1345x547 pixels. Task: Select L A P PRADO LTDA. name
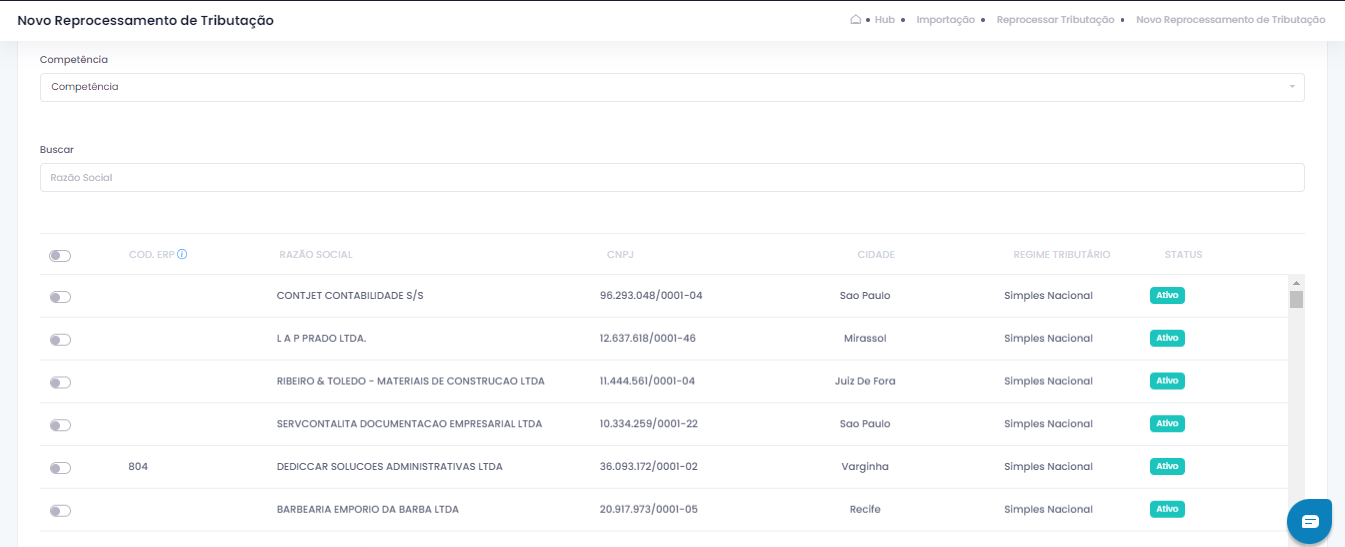[321, 338]
